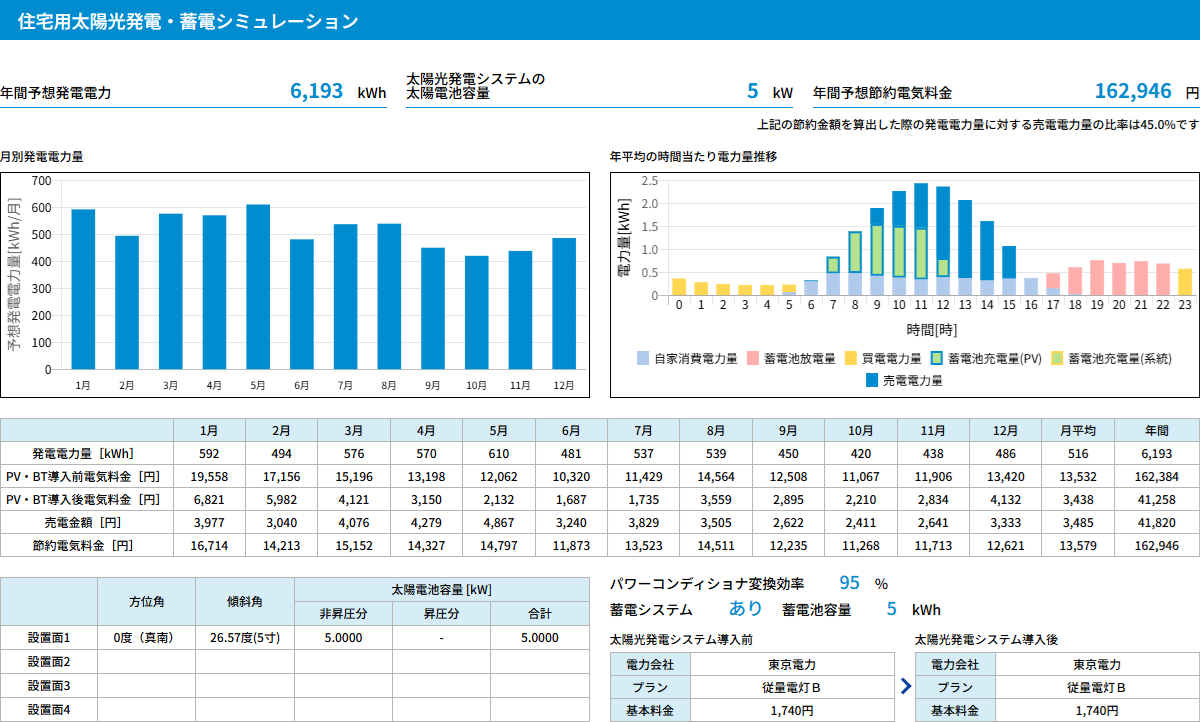Click the blue chevron arrow between plan tables
Viewport: 1200px width, 722px height.
(x=906, y=686)
